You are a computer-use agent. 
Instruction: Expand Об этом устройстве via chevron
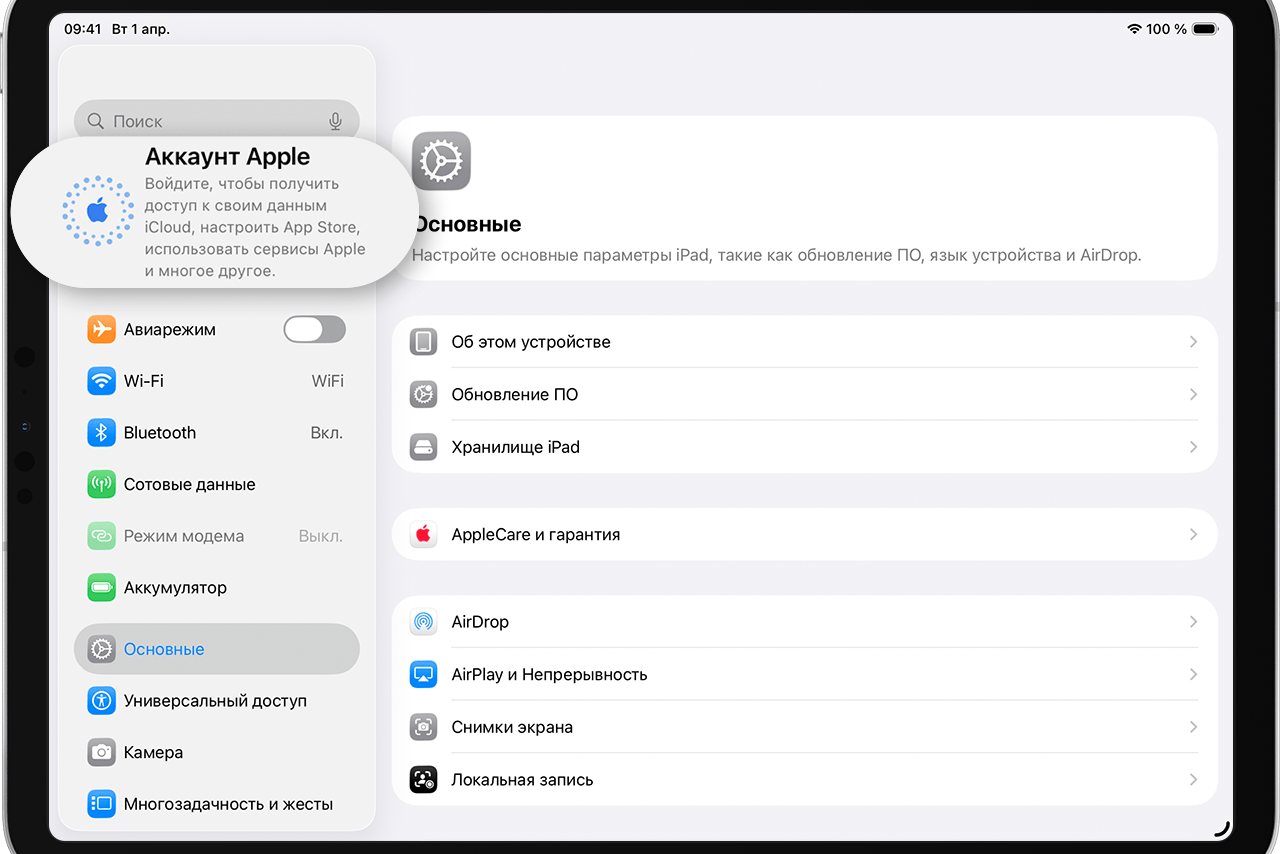pyautogui.click(x=1193, y=342)
